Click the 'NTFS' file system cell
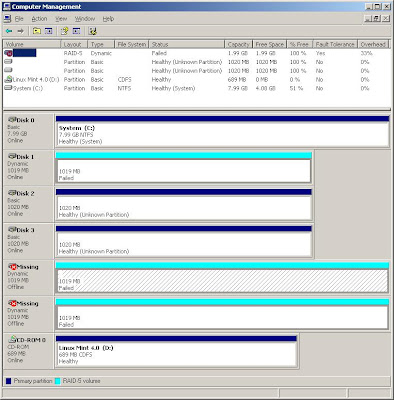394x400 pixels. (x=124, y=88)
